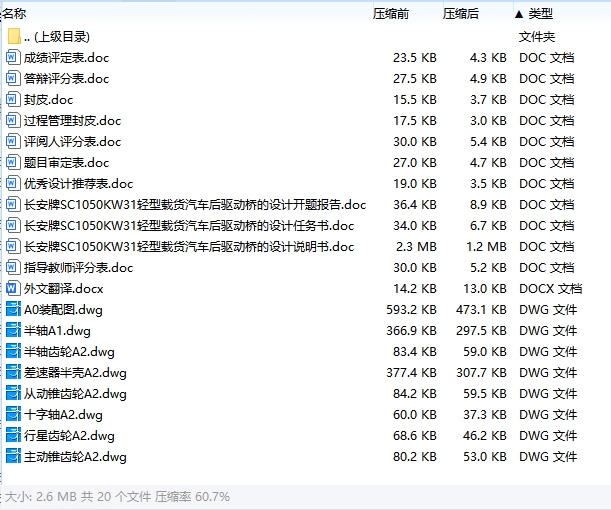The height and width of the screenshot is (510, 611).
Task: Click the 36.4 KB size of 开题报告
Action: click(x=415, y=205)
